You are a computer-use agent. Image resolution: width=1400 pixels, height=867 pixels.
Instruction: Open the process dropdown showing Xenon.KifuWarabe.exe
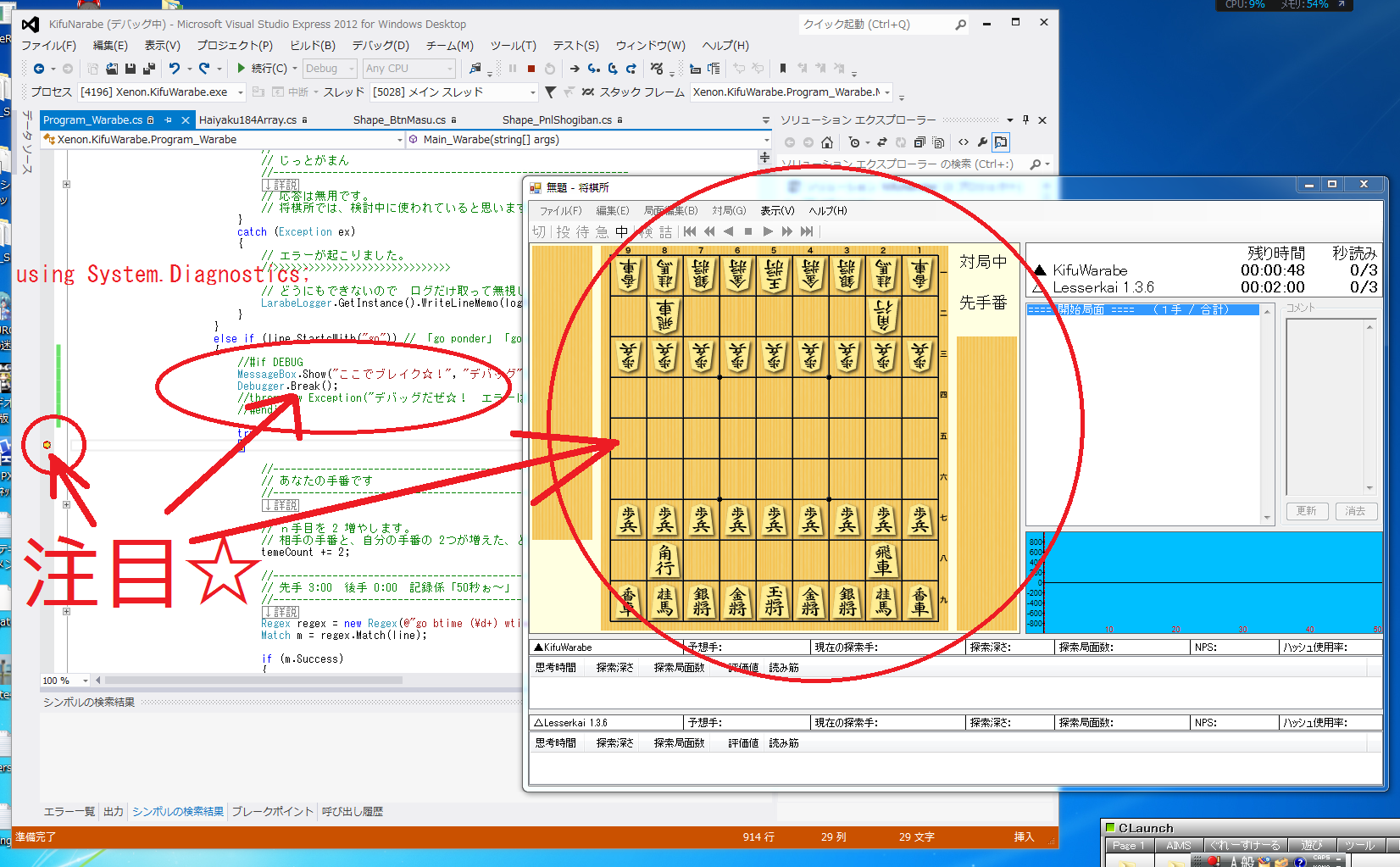click(162, 92)
